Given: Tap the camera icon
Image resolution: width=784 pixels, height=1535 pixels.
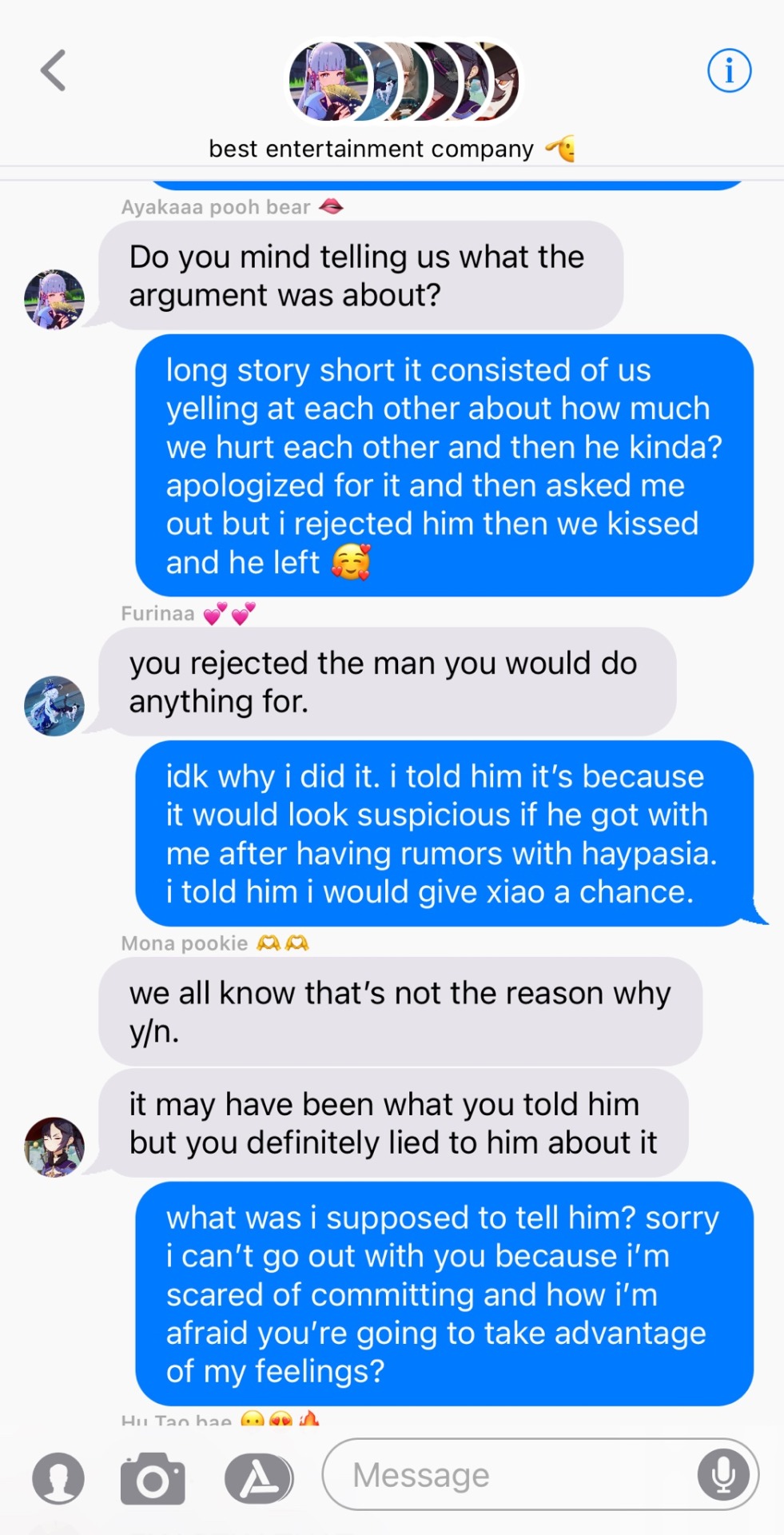Looking at the screenshot, I should click(x=153, y=1478).
